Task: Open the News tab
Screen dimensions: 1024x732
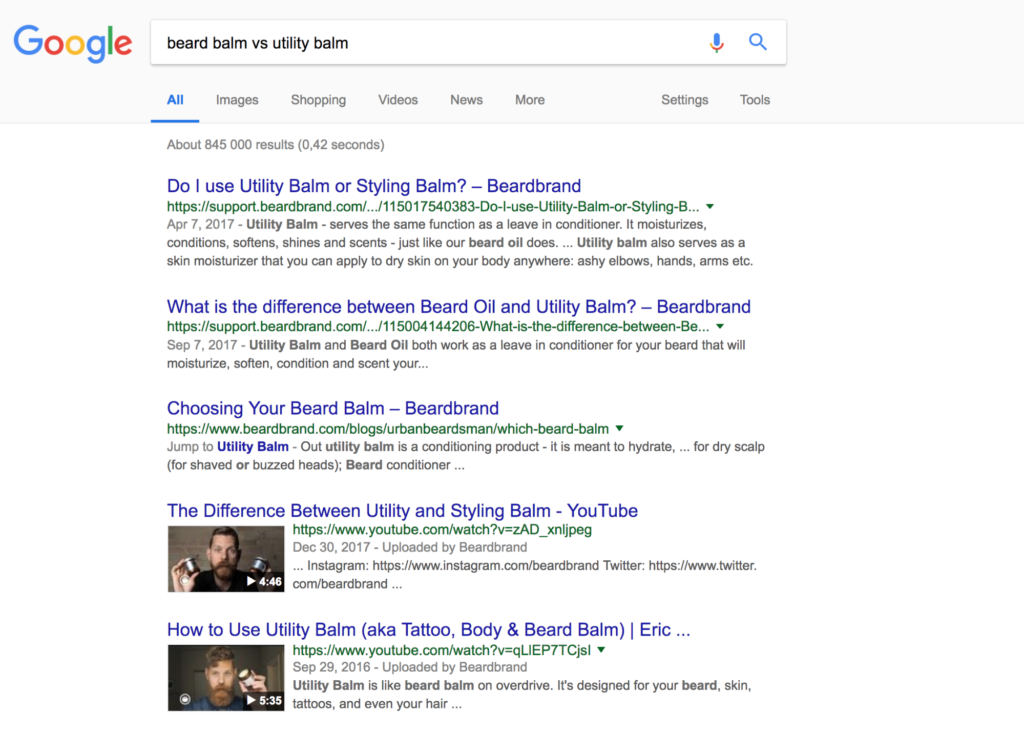Action: [466, 100]
